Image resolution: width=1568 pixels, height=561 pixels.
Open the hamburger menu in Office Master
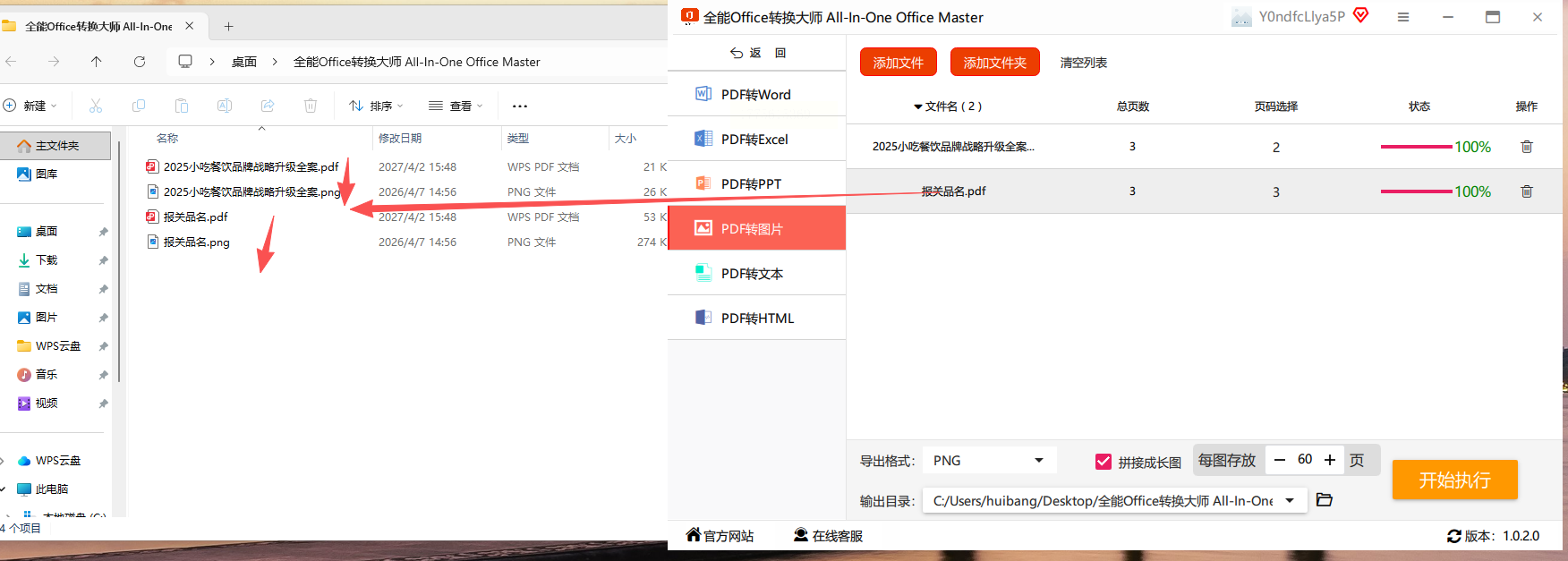(1403, 17)
